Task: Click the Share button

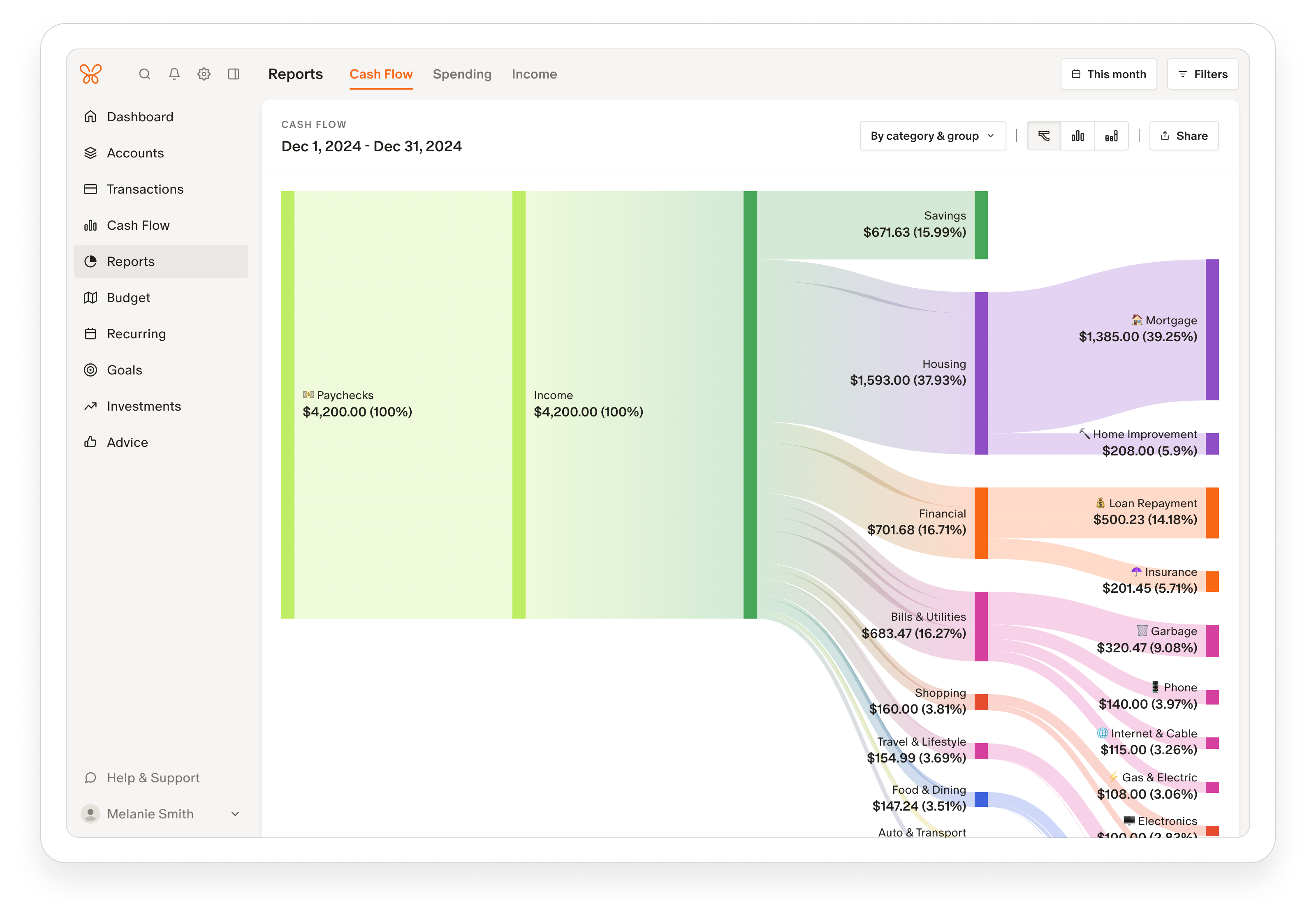Action: (1184, 136)
